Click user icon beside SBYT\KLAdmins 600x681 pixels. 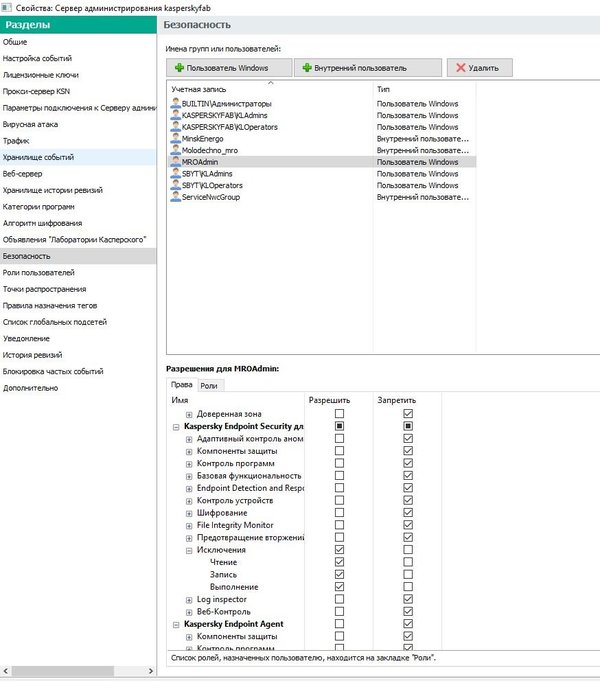[x=176, y=173]
